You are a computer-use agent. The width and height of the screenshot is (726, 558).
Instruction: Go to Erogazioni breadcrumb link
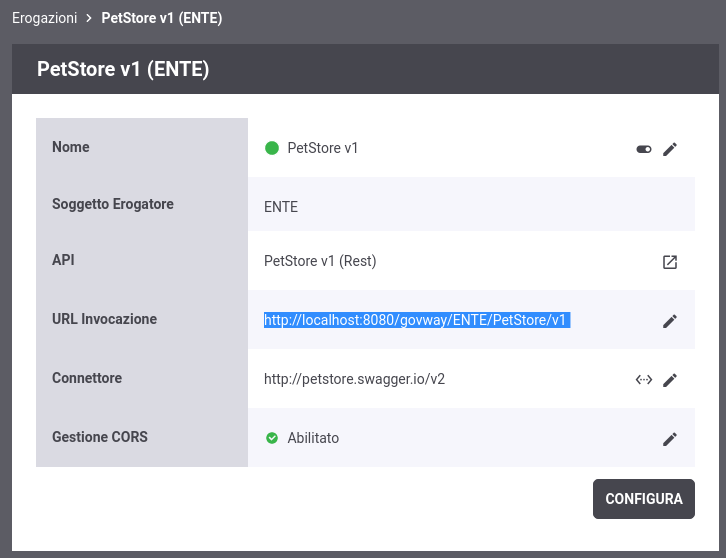coord(44,18)
